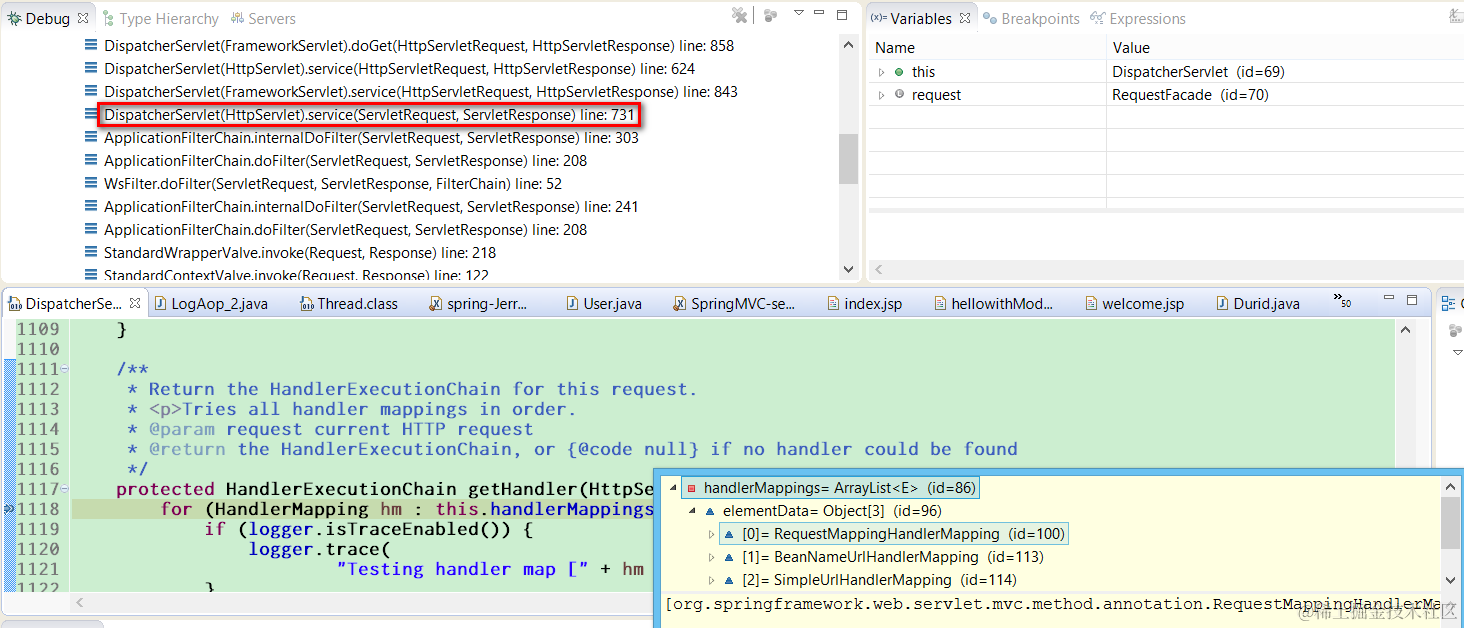Click the Debug view vertical scrollbar thumb
The height and width of the screenshot is (628, 1464).
click(x=849, y=158)
